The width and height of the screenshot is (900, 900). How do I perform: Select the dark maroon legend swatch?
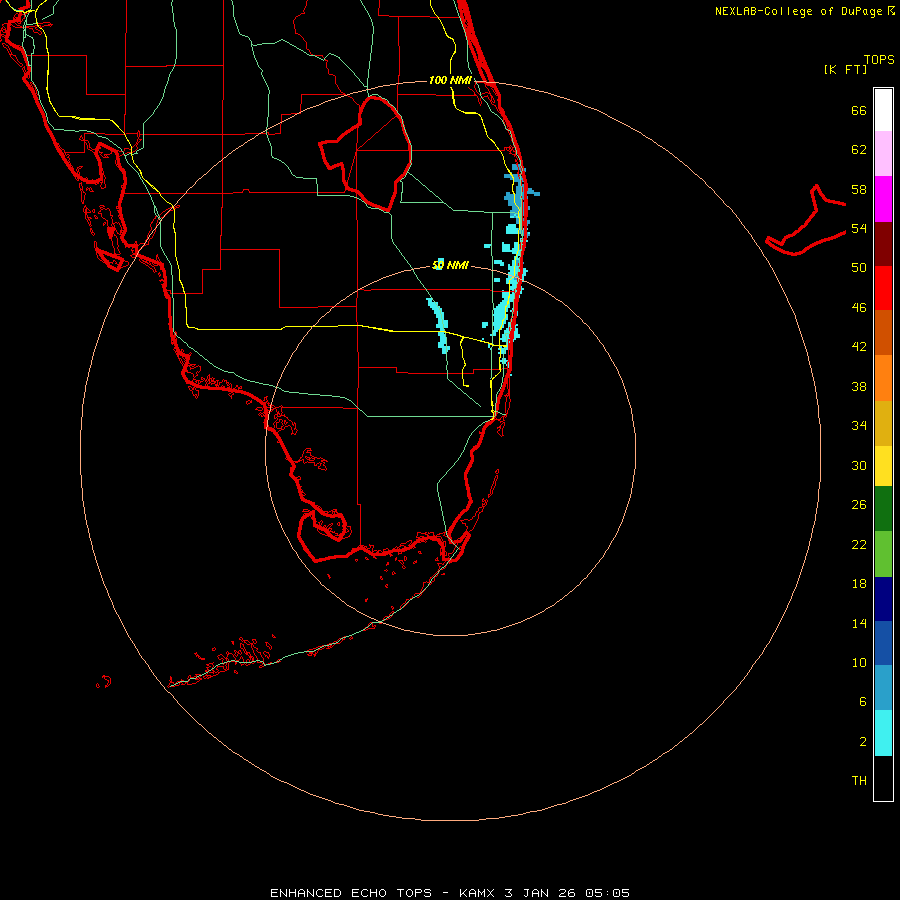pyautogui.click(x=883, y=244)
